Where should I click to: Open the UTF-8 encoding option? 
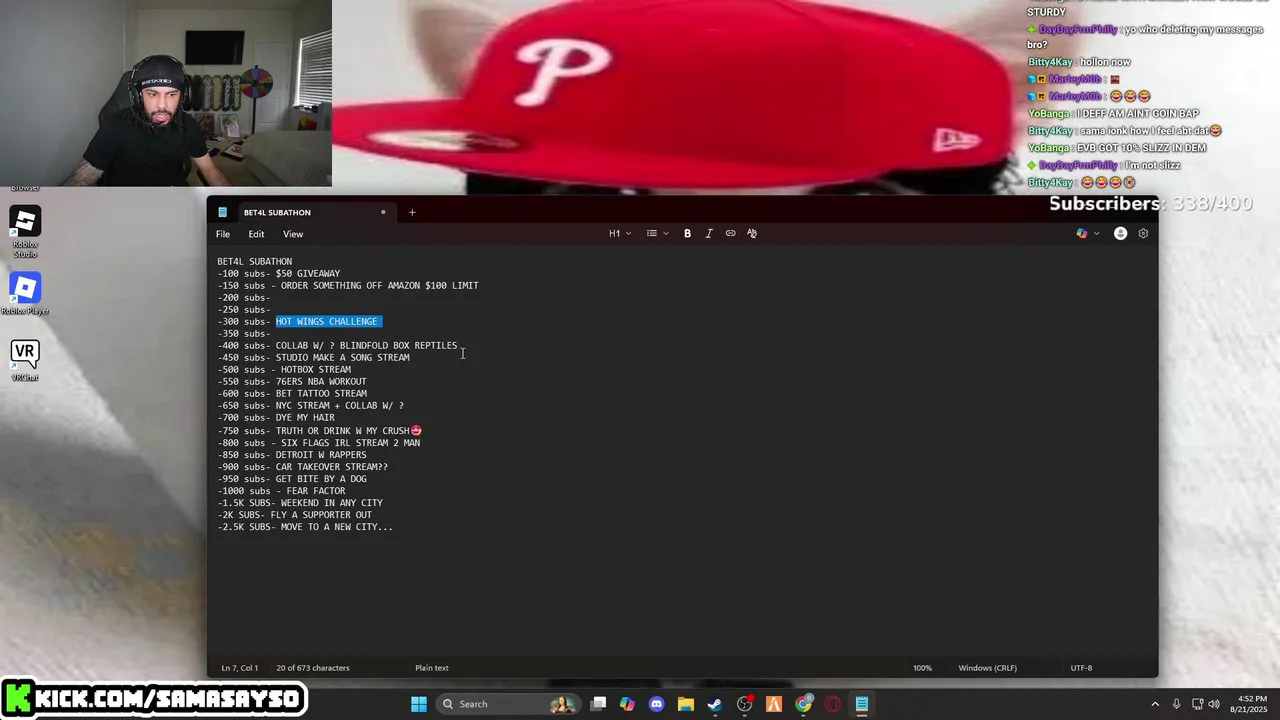(1081, 668)
